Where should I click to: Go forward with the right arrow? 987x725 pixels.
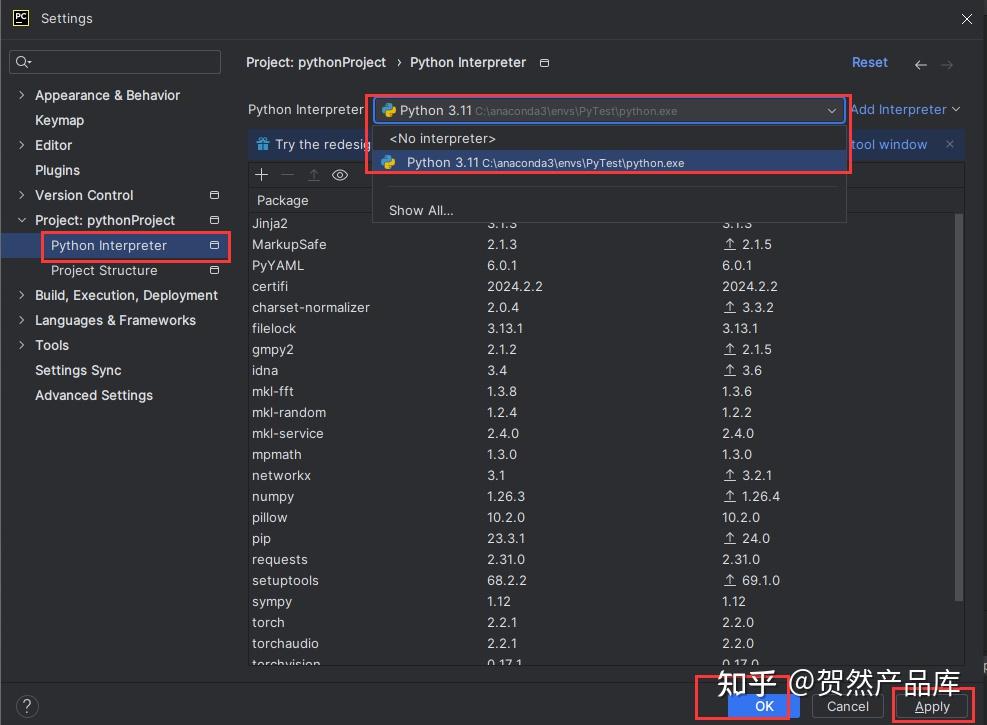pyautogui.click(x=947, y=64)
